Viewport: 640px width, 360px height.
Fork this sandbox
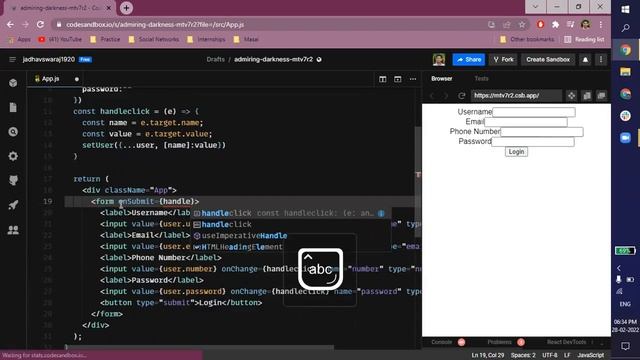(503, 60)
